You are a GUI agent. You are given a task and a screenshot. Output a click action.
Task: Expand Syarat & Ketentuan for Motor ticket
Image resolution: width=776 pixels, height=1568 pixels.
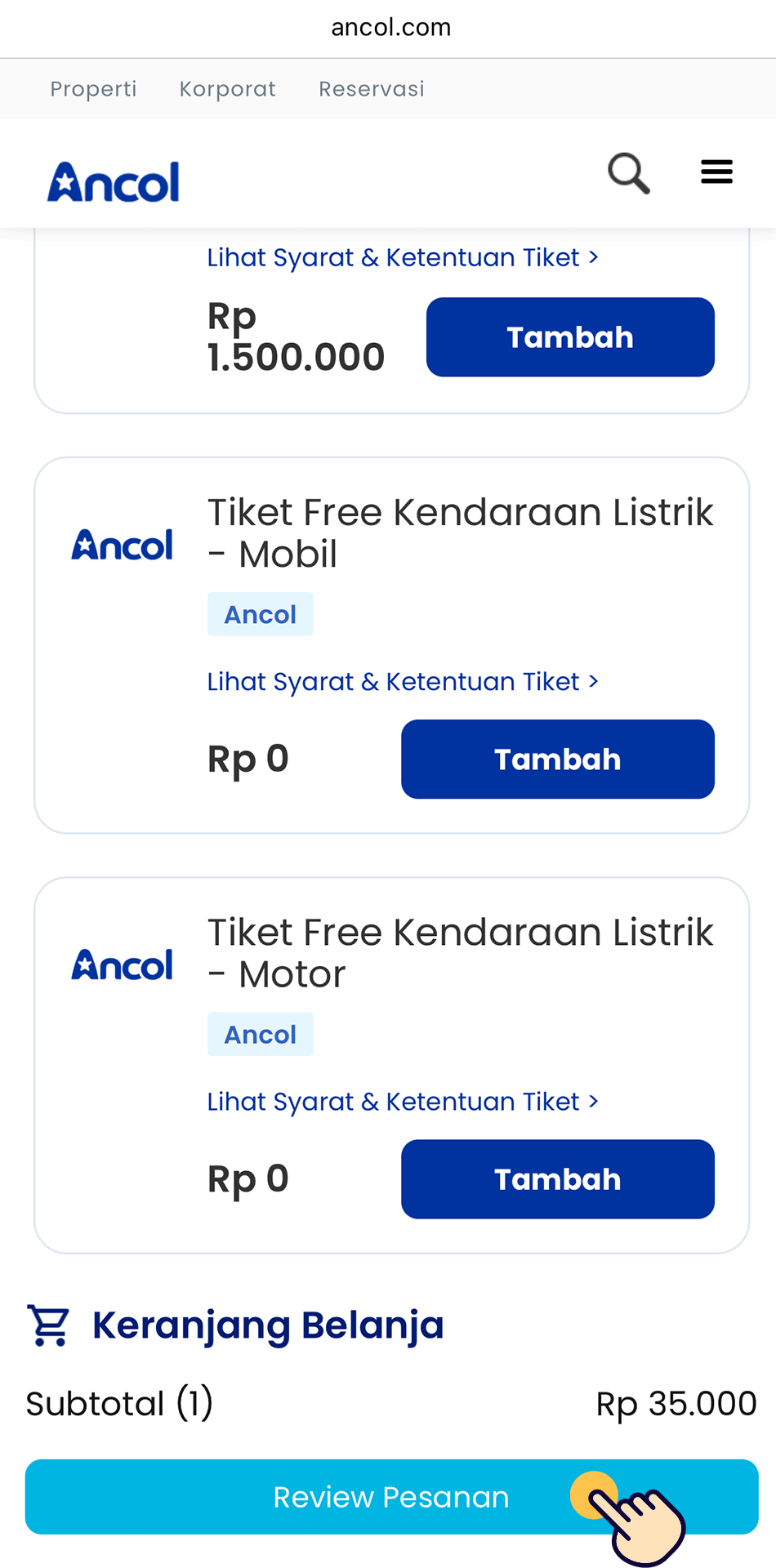[403, 1102]
